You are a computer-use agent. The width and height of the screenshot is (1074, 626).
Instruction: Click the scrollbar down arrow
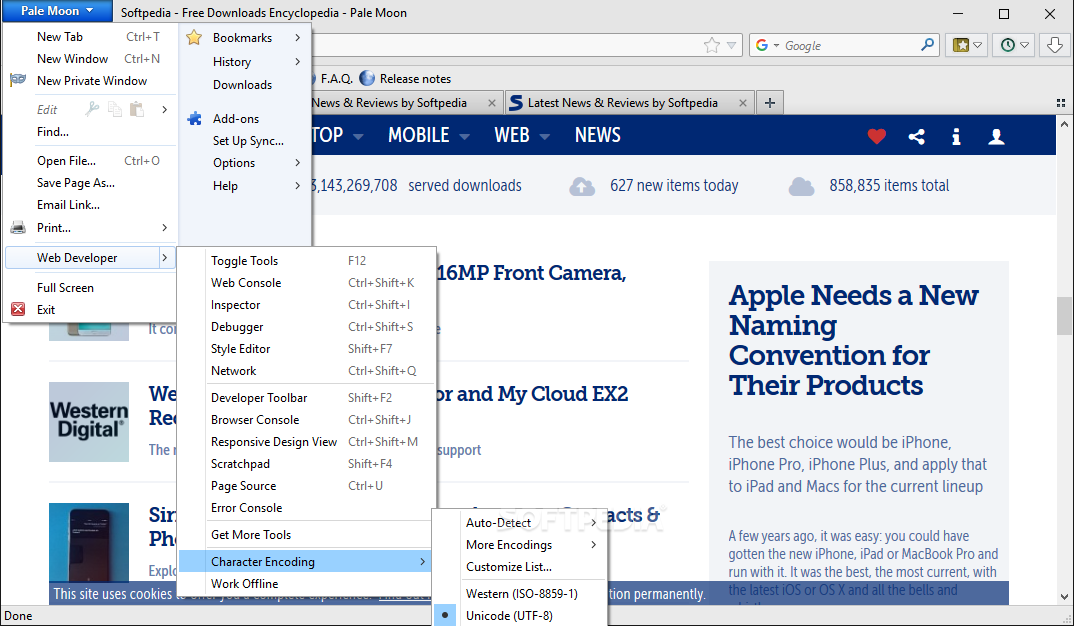(x=1064, y=597)
